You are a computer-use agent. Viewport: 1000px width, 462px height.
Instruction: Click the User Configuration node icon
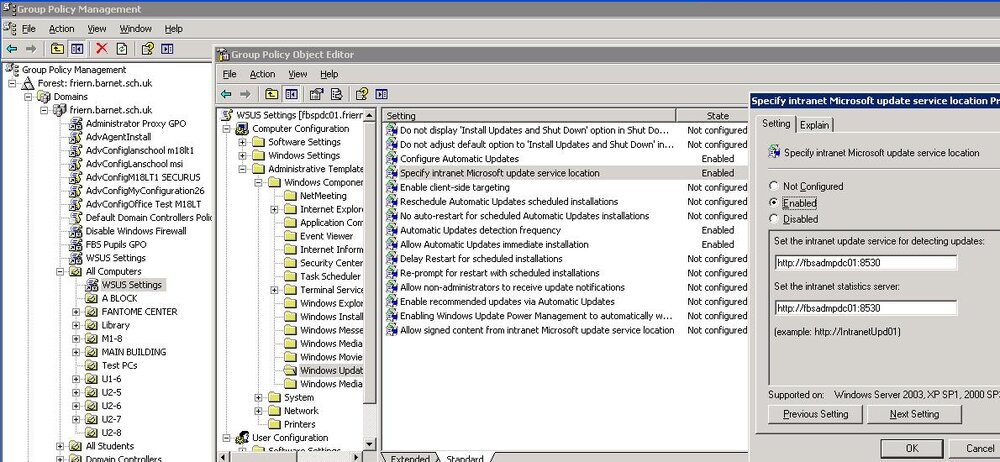[242, 438]
